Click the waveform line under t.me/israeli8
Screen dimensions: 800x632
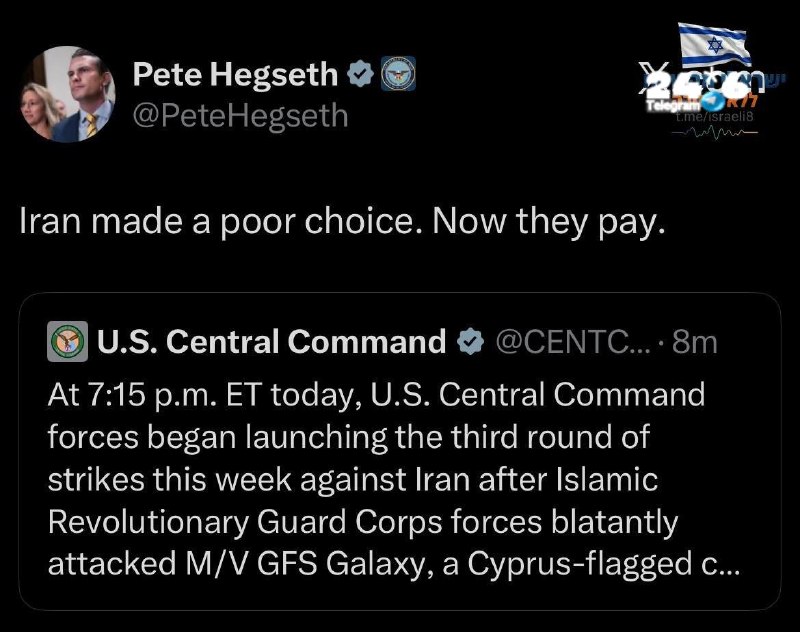pos(714,132)
